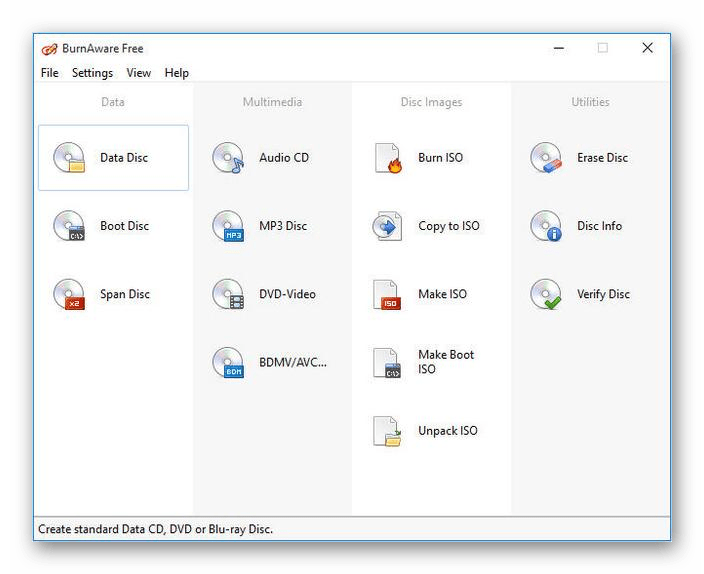Click the BDMV/AVC... label
704x574 pixels.
293,362
